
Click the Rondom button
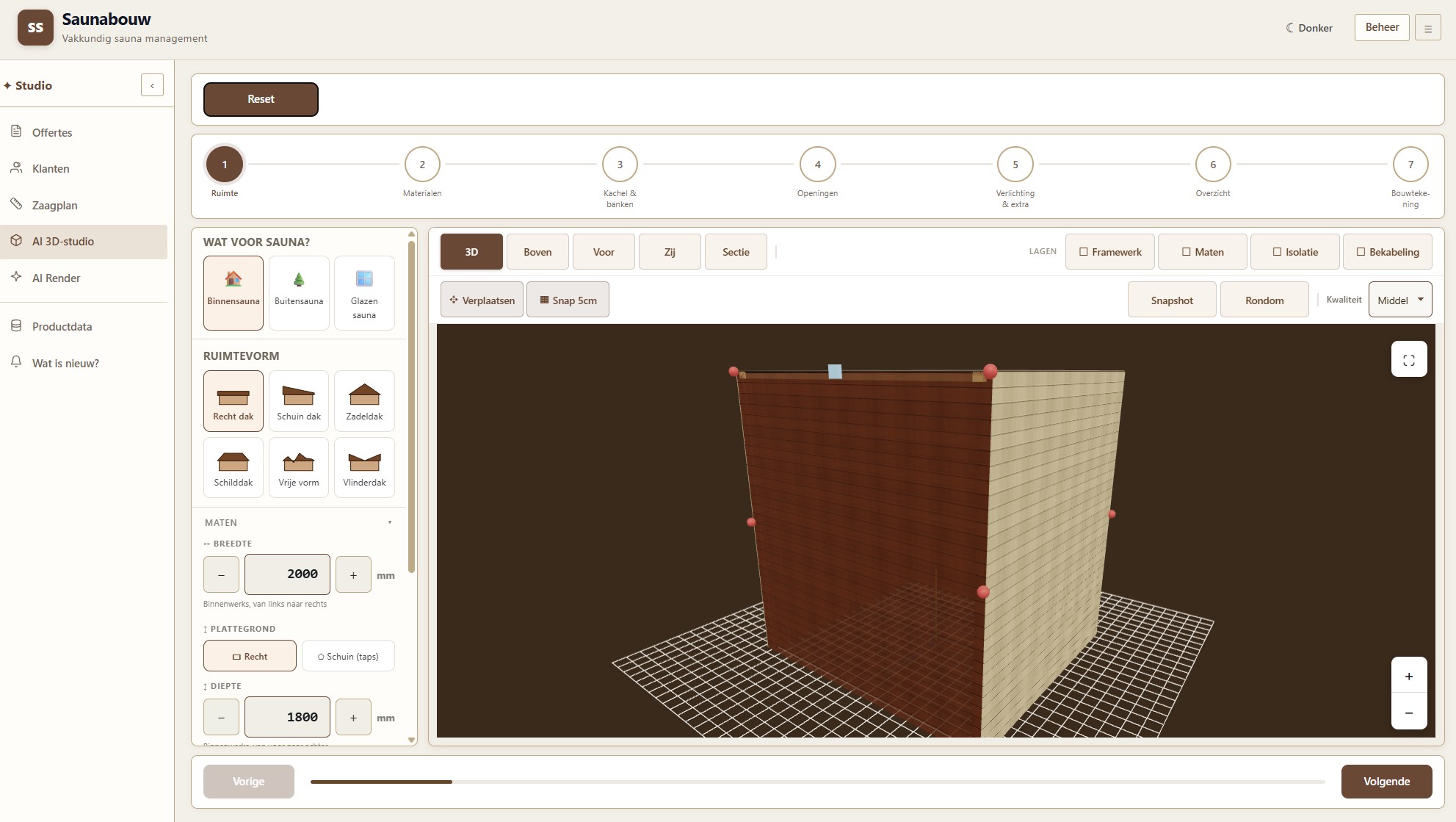pos(1264,300)
